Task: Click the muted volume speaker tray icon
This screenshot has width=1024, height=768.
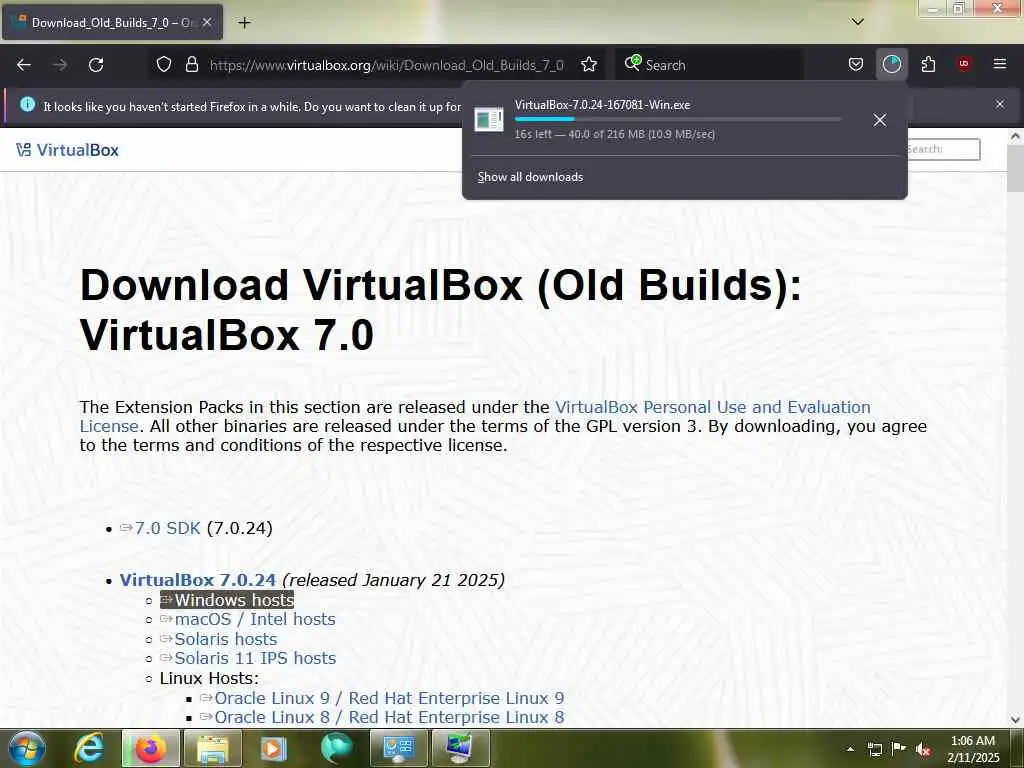Action: pos(923,749)
